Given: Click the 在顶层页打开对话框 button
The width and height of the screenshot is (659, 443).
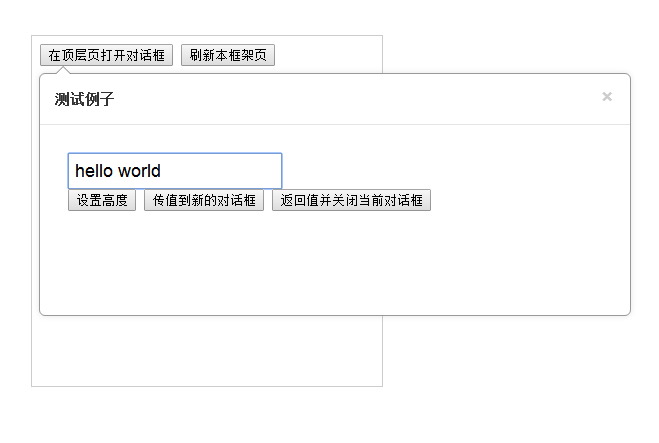Looking at the screenshot, I should point(107,56).
